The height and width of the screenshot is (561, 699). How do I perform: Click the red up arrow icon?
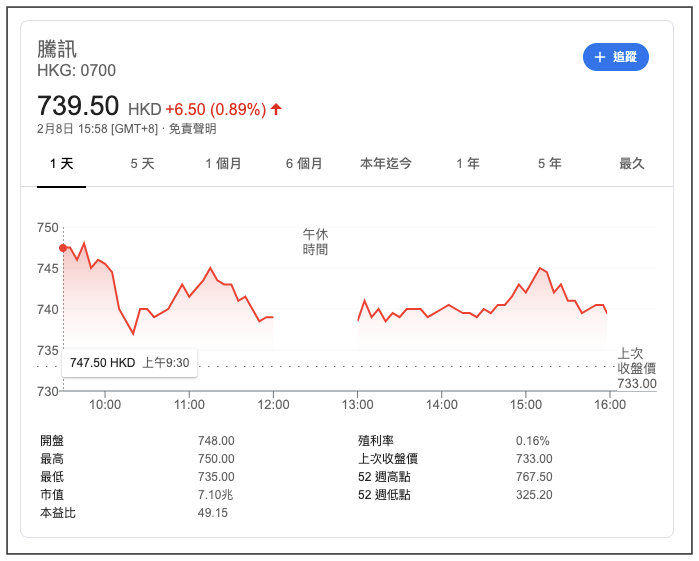coord(276,109)
